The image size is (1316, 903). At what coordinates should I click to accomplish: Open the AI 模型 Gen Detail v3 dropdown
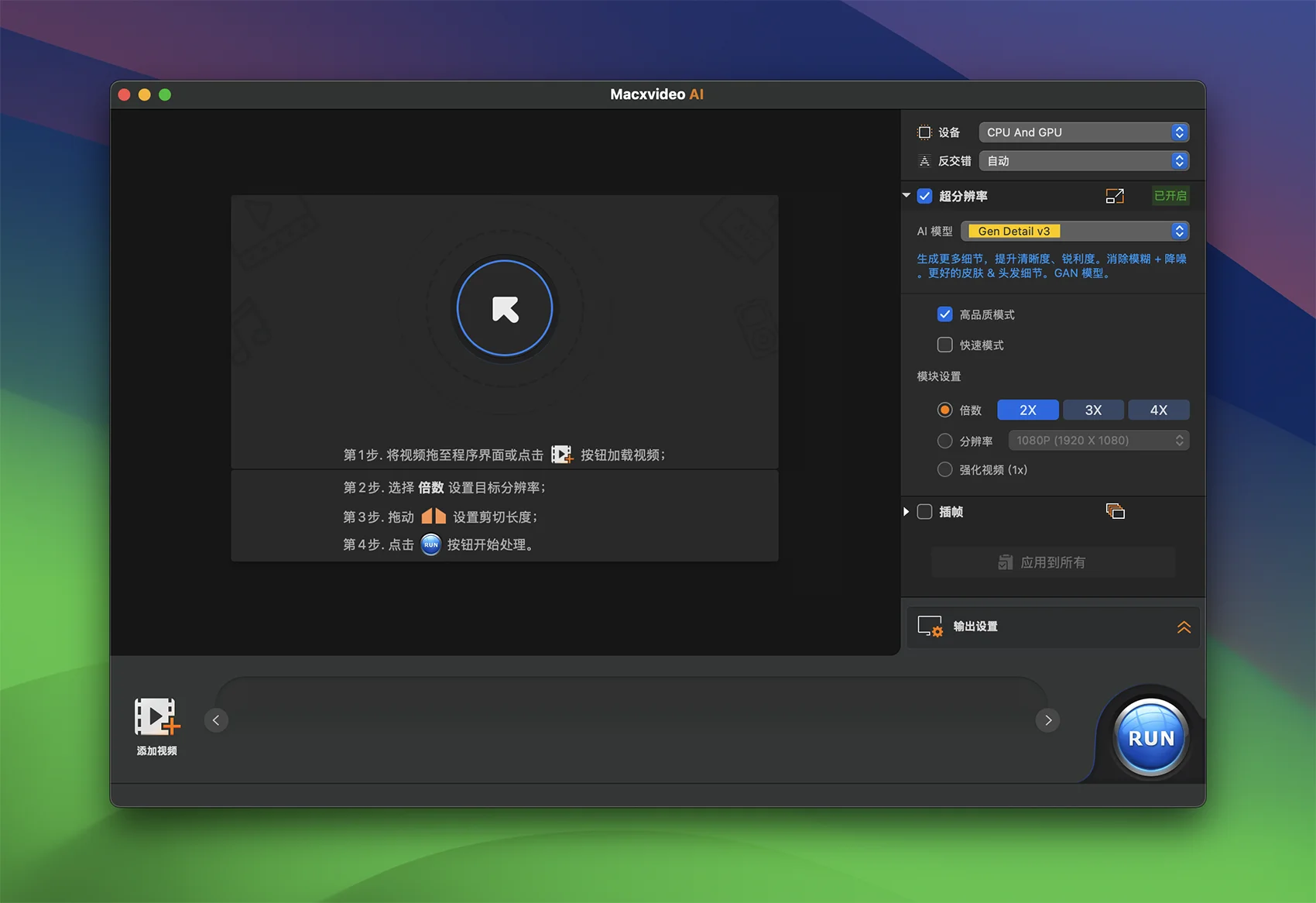pyautogui.click(x=1074, y=231)
